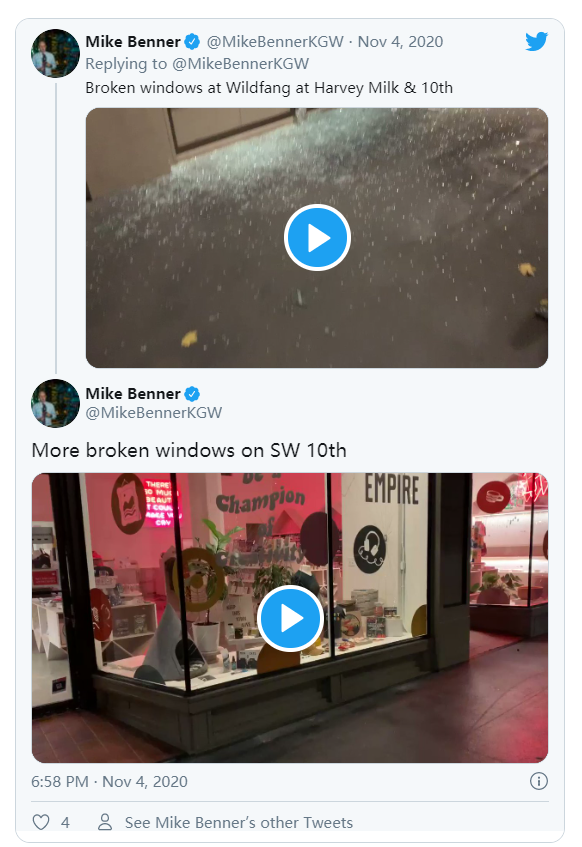Click the heart like icon
582x847 pixels.
(x=41, y=822)
